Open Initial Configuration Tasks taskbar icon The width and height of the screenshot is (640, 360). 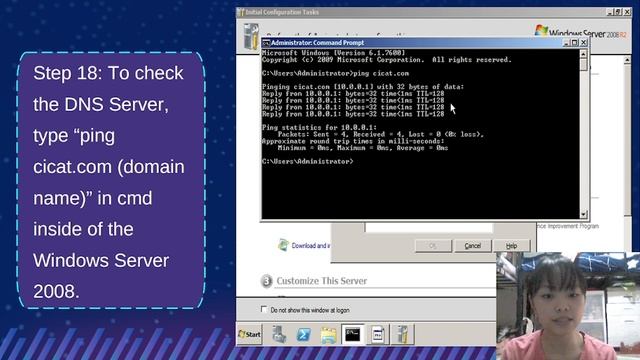[402, 334]
